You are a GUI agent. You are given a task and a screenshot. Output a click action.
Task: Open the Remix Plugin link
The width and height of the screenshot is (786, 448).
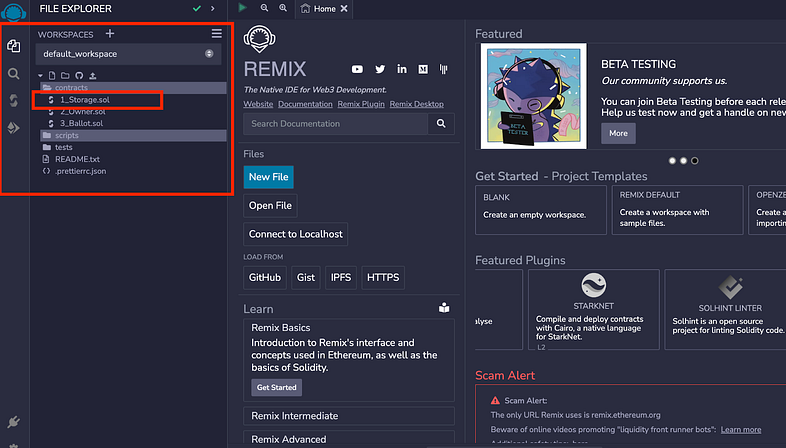(x=361, y=104)
